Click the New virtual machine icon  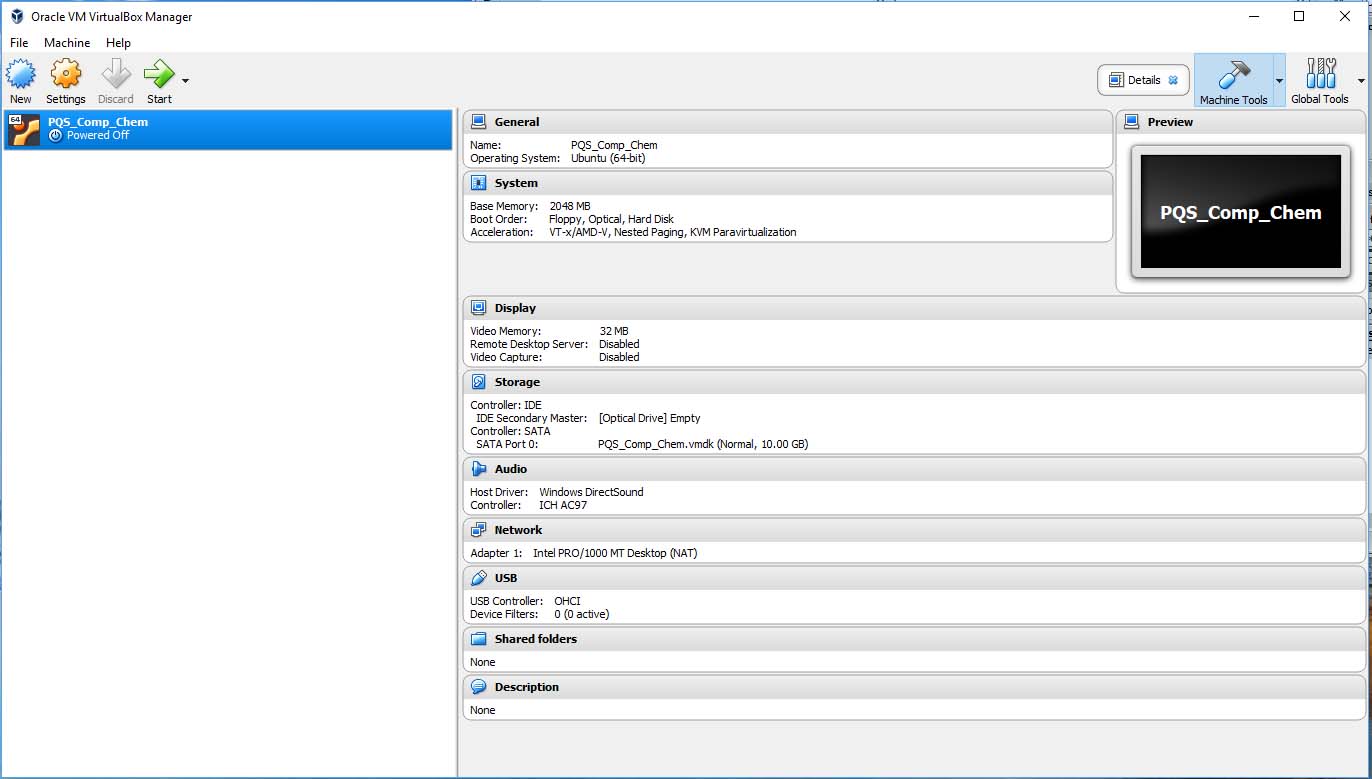21,74
